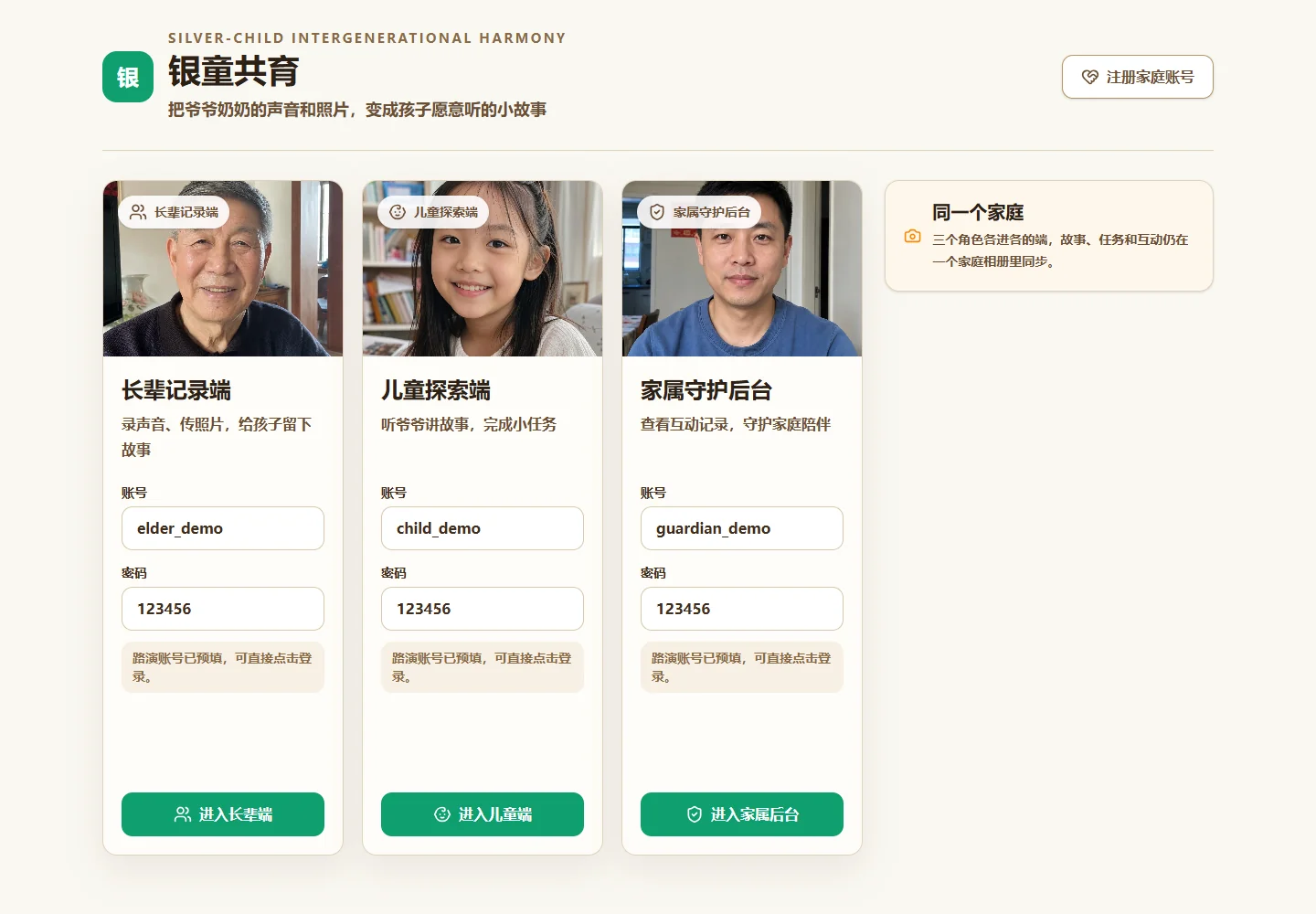The height and width of the screenshot is (914, 1316).
Task: Click the camera icon in 同一个家庭 card
Action: pos(912,236)
